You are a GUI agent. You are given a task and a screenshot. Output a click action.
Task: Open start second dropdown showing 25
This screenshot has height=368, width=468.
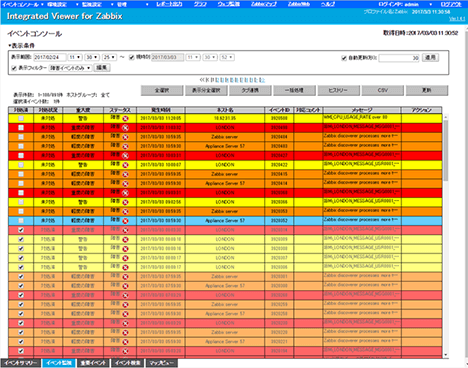[110, 57]
